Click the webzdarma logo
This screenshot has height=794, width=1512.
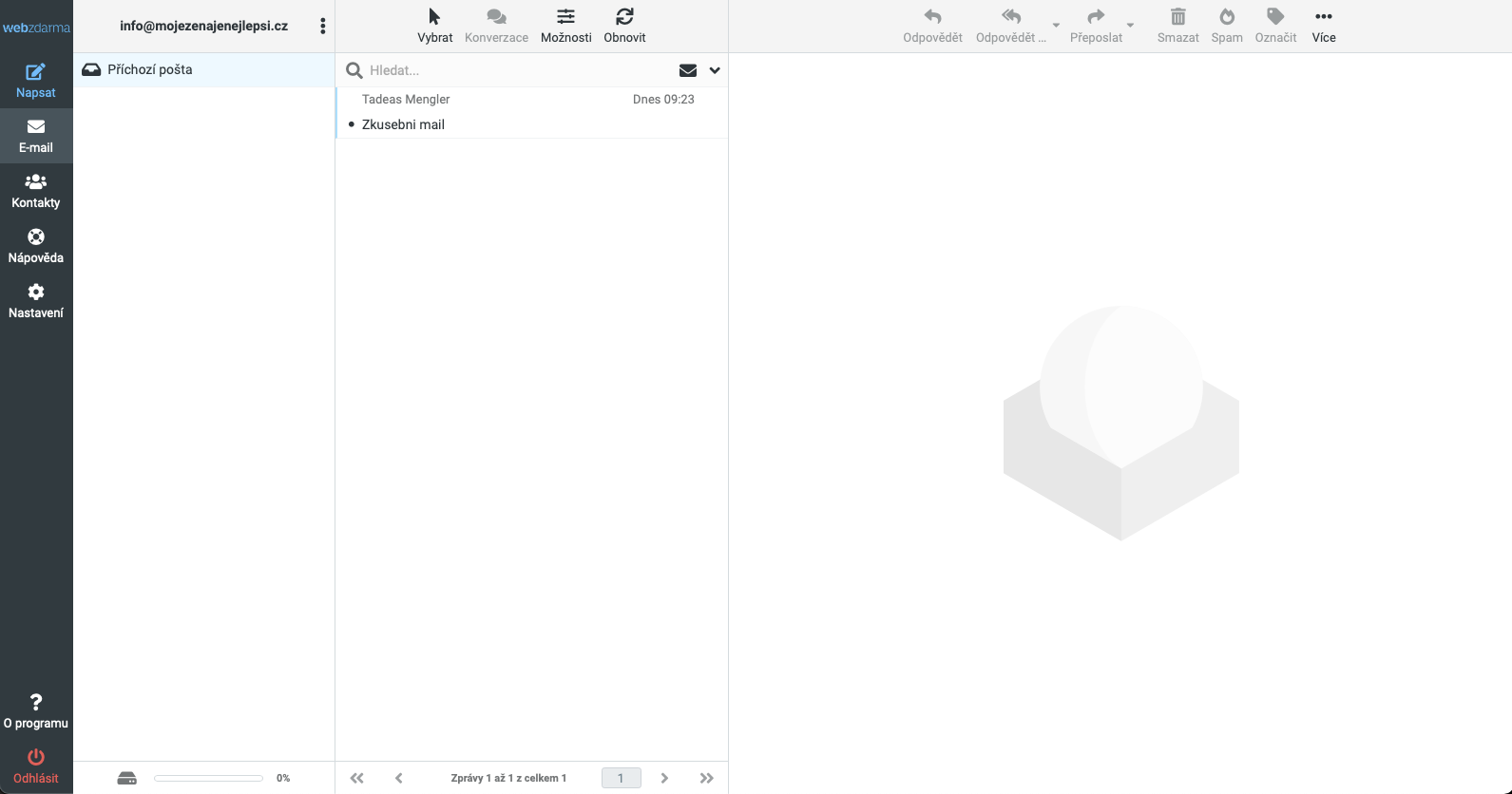pyautogui.click(x=36, y=28)
